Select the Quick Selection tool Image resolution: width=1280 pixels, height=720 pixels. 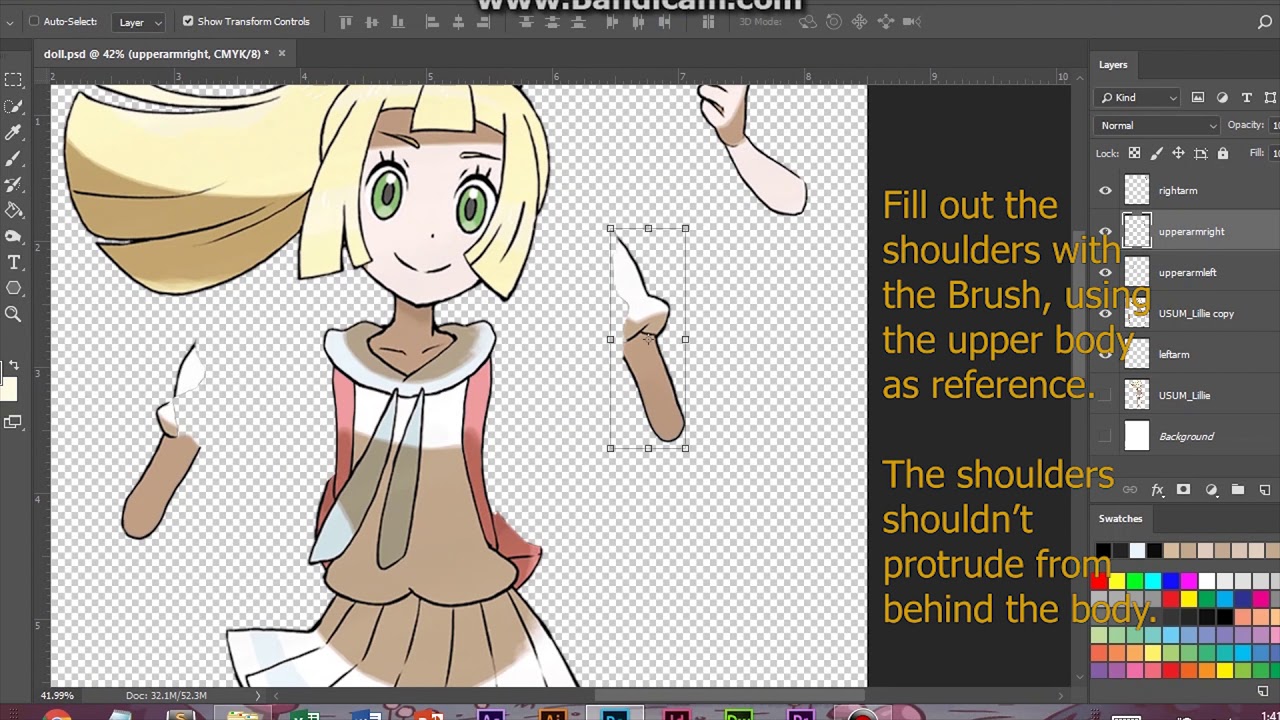point(13,106)
